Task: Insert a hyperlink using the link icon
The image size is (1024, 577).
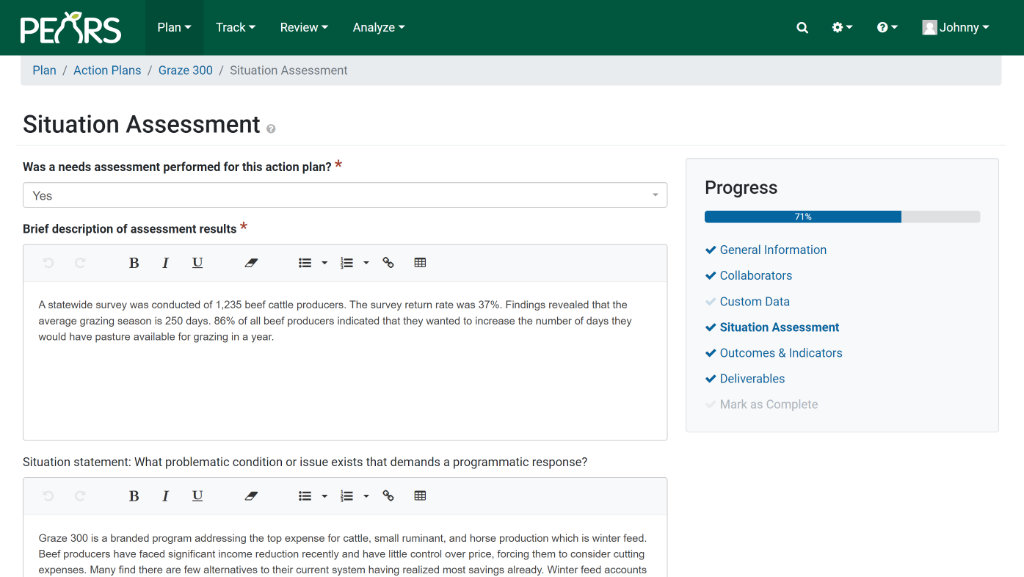Action: 388,262
